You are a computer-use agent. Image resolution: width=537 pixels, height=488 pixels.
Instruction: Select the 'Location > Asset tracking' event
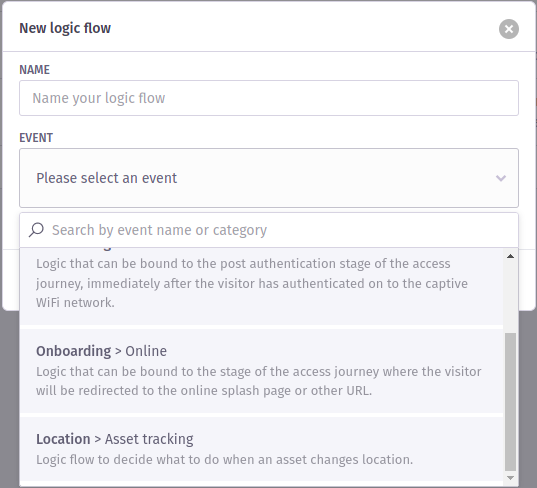click(261, 449)
